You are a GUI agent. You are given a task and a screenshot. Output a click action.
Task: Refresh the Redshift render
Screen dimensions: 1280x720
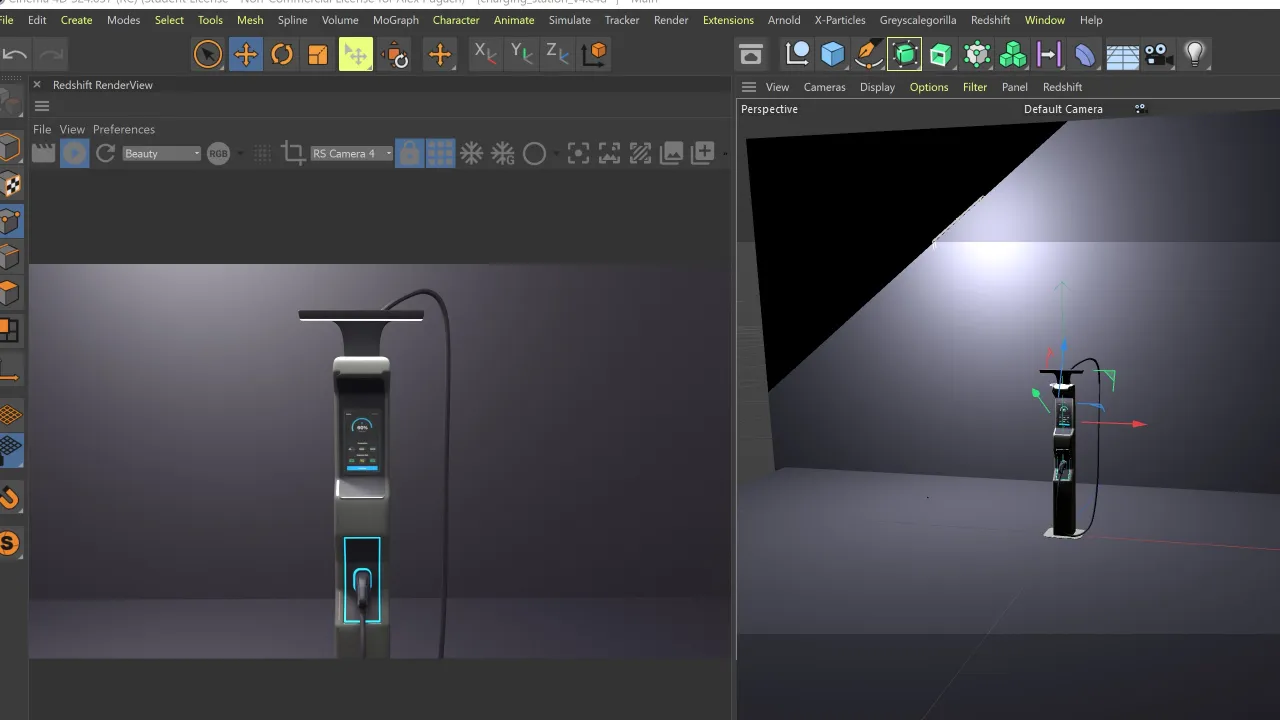pyautogui.click(x=105, y=153)
